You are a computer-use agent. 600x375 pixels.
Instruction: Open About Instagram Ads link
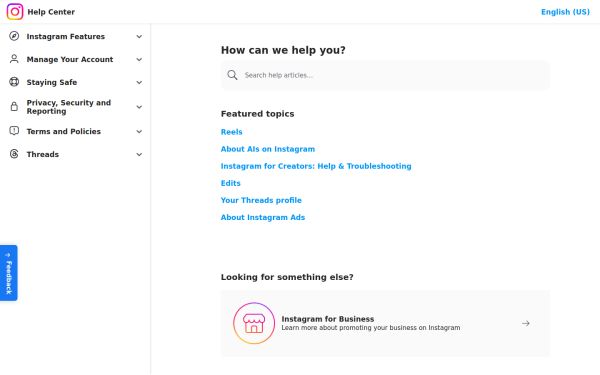pyautogui.click(x=263, y=217)
